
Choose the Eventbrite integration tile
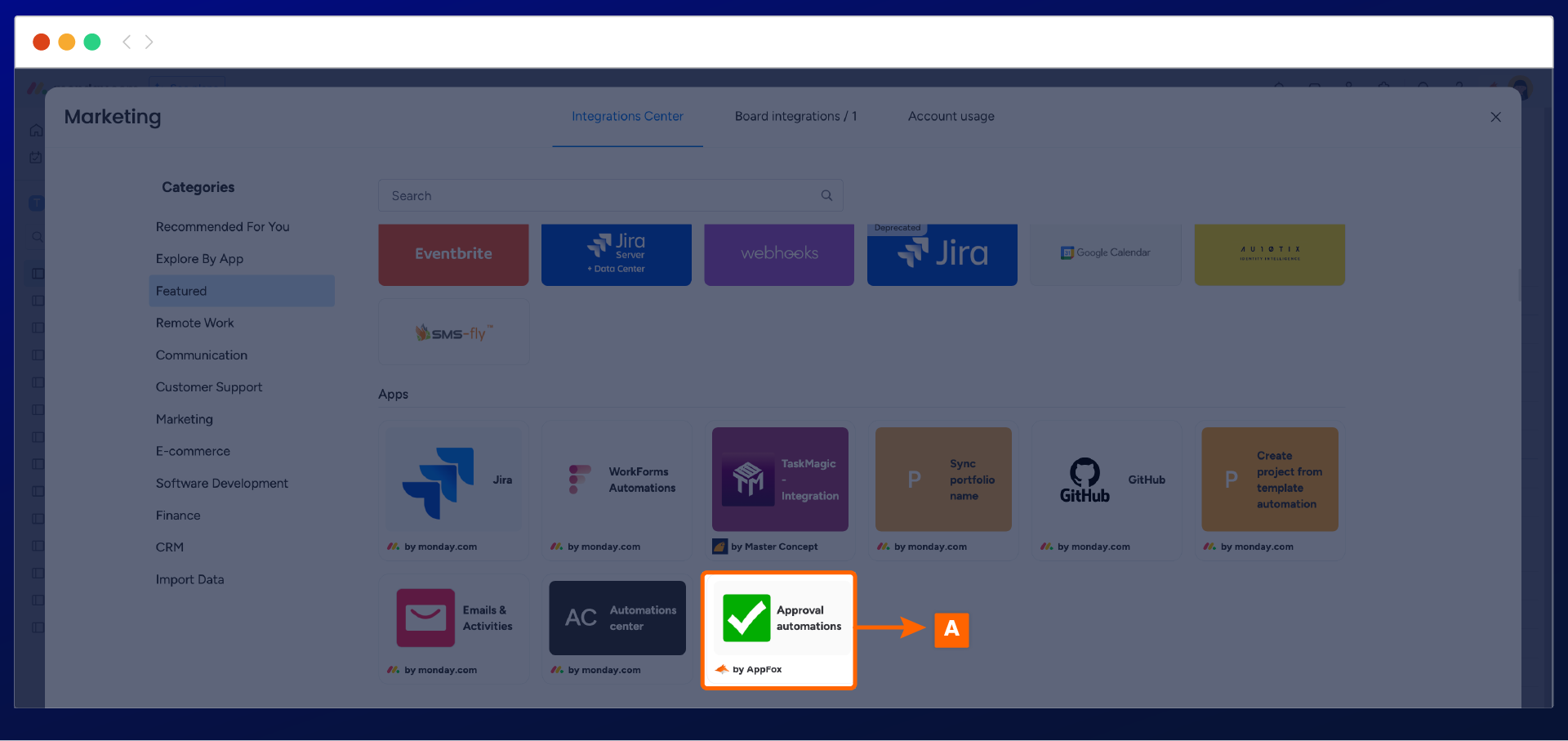pos(453,254)
